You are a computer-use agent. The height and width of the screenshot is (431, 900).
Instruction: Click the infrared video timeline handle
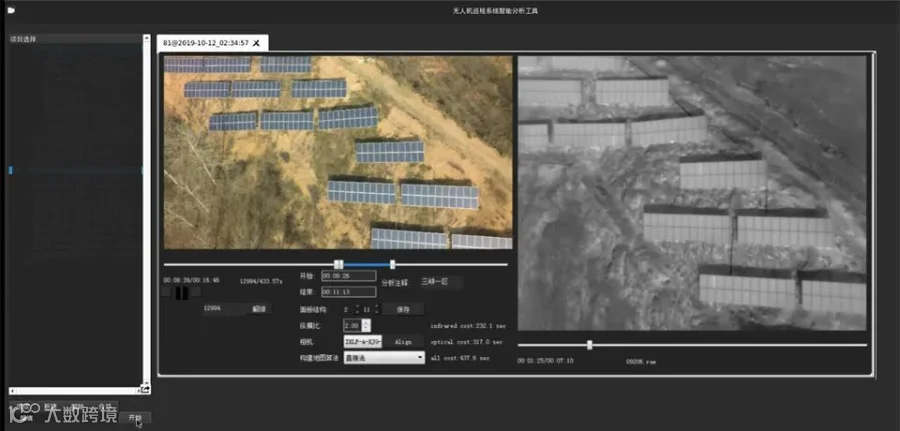tap(589, 345)
